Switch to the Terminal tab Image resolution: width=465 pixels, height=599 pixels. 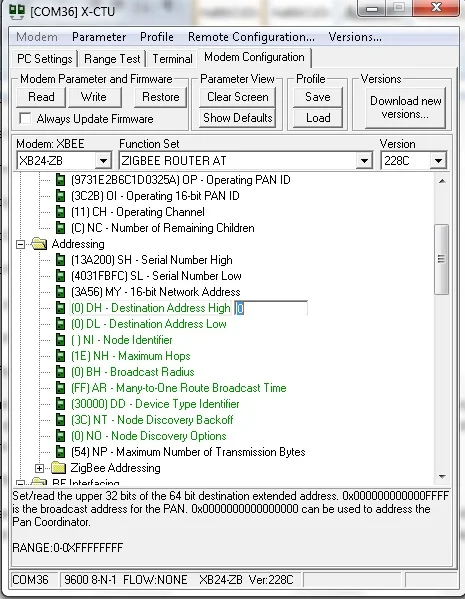(172, 59)
